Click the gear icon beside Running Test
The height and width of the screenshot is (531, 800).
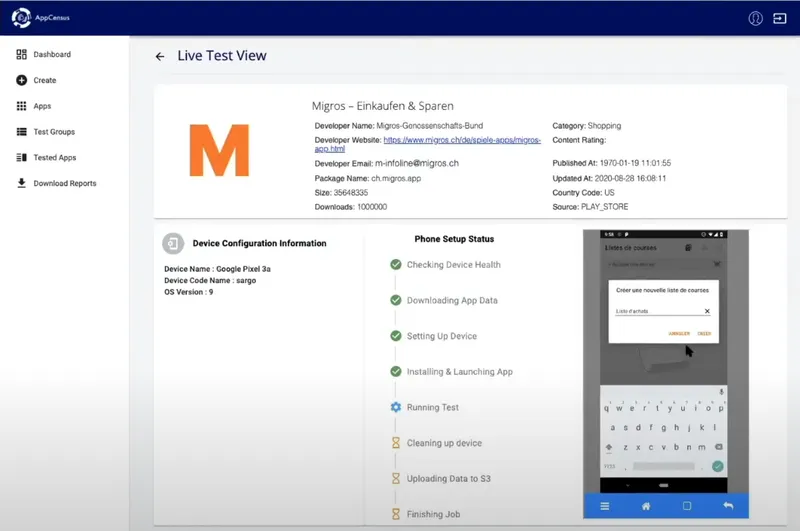[x=395, y=407]
